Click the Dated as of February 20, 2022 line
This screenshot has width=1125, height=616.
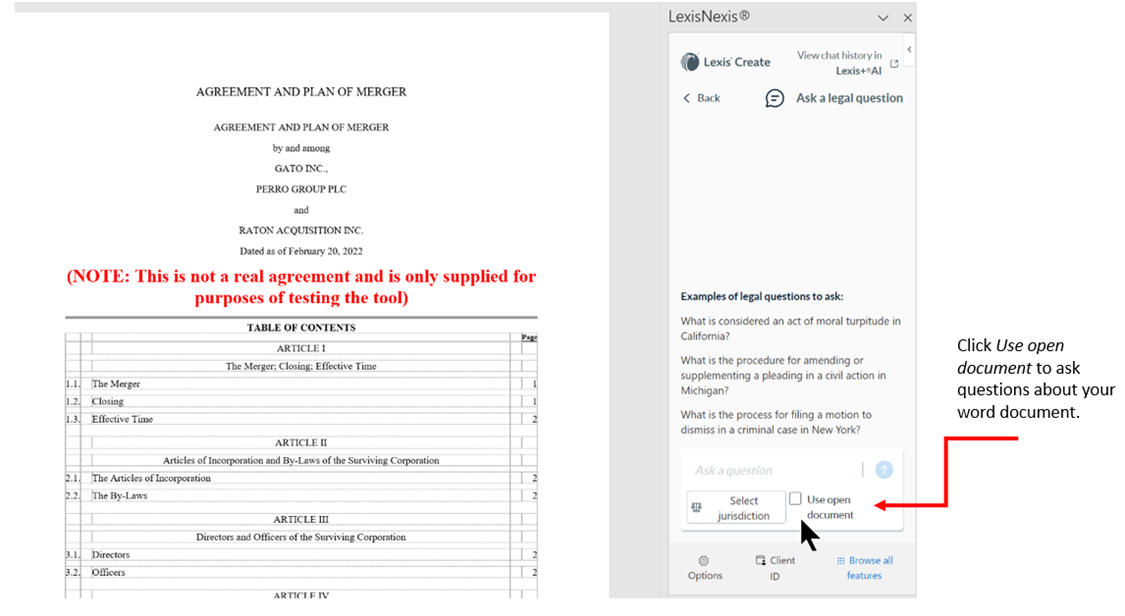pos(301,252)
